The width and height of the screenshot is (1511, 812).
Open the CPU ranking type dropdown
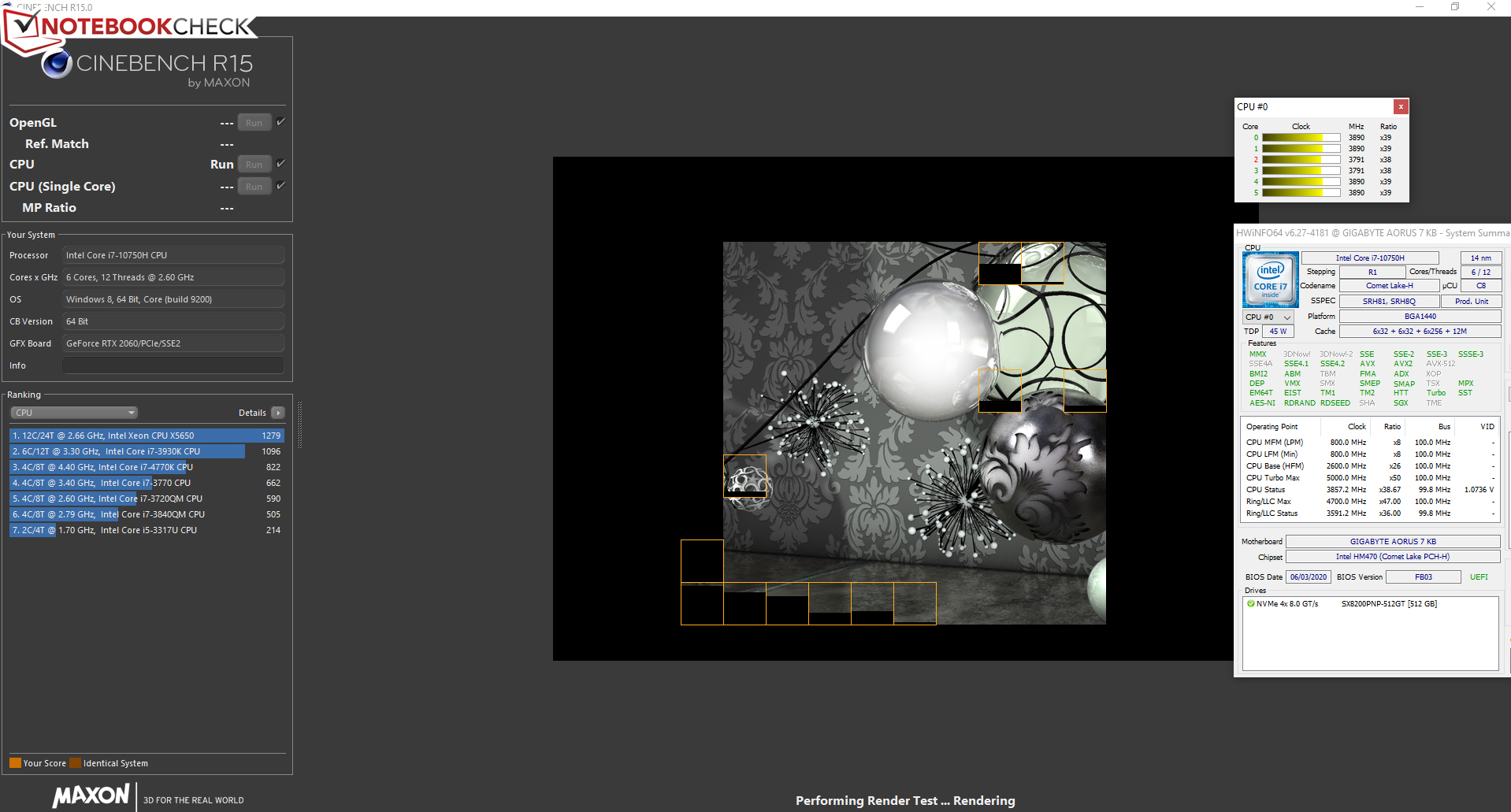74,413
